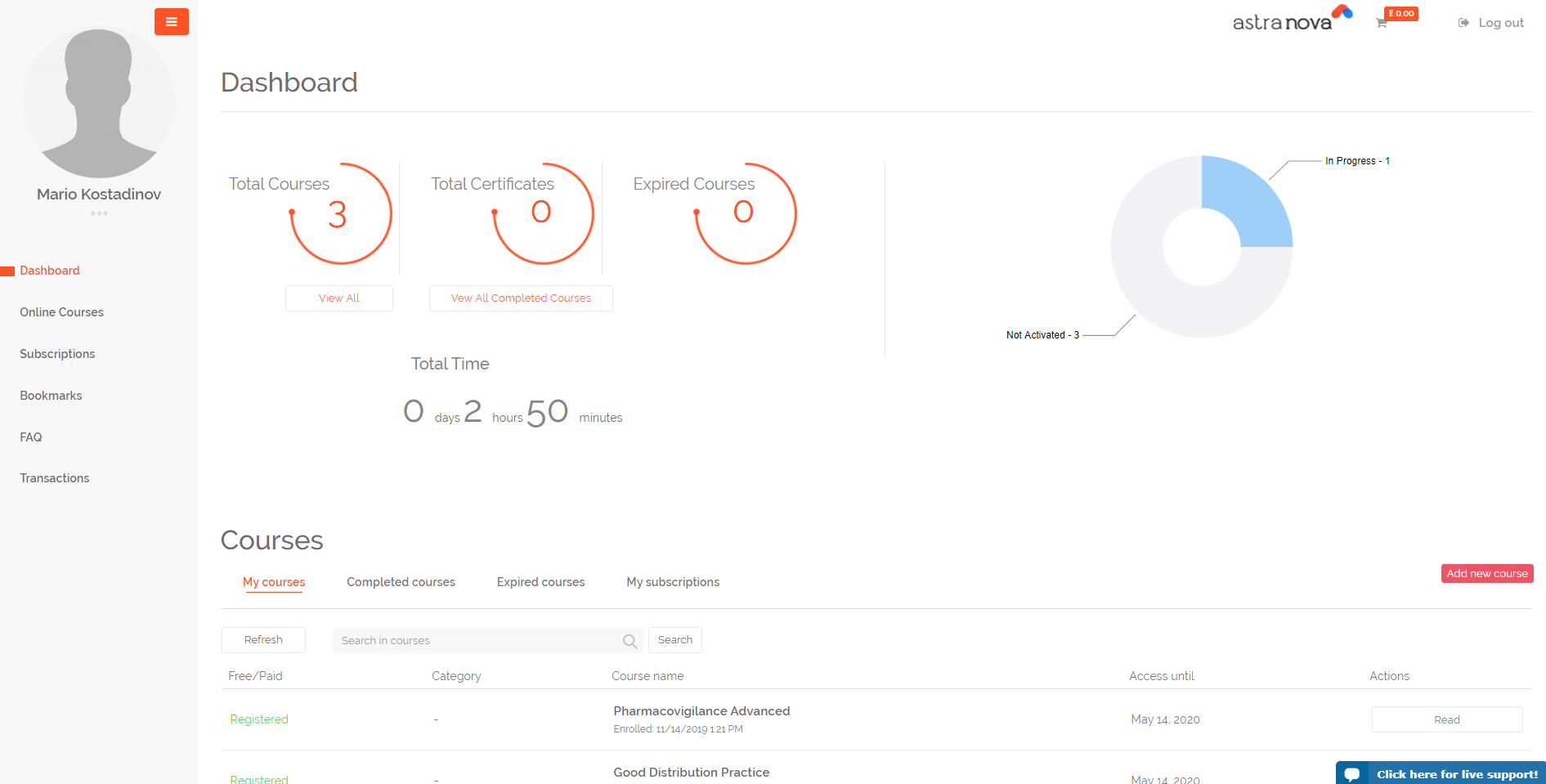Click Read for Pharmacovigilance Advanced
This screenshot has height=784, width=1546.
1447,719
